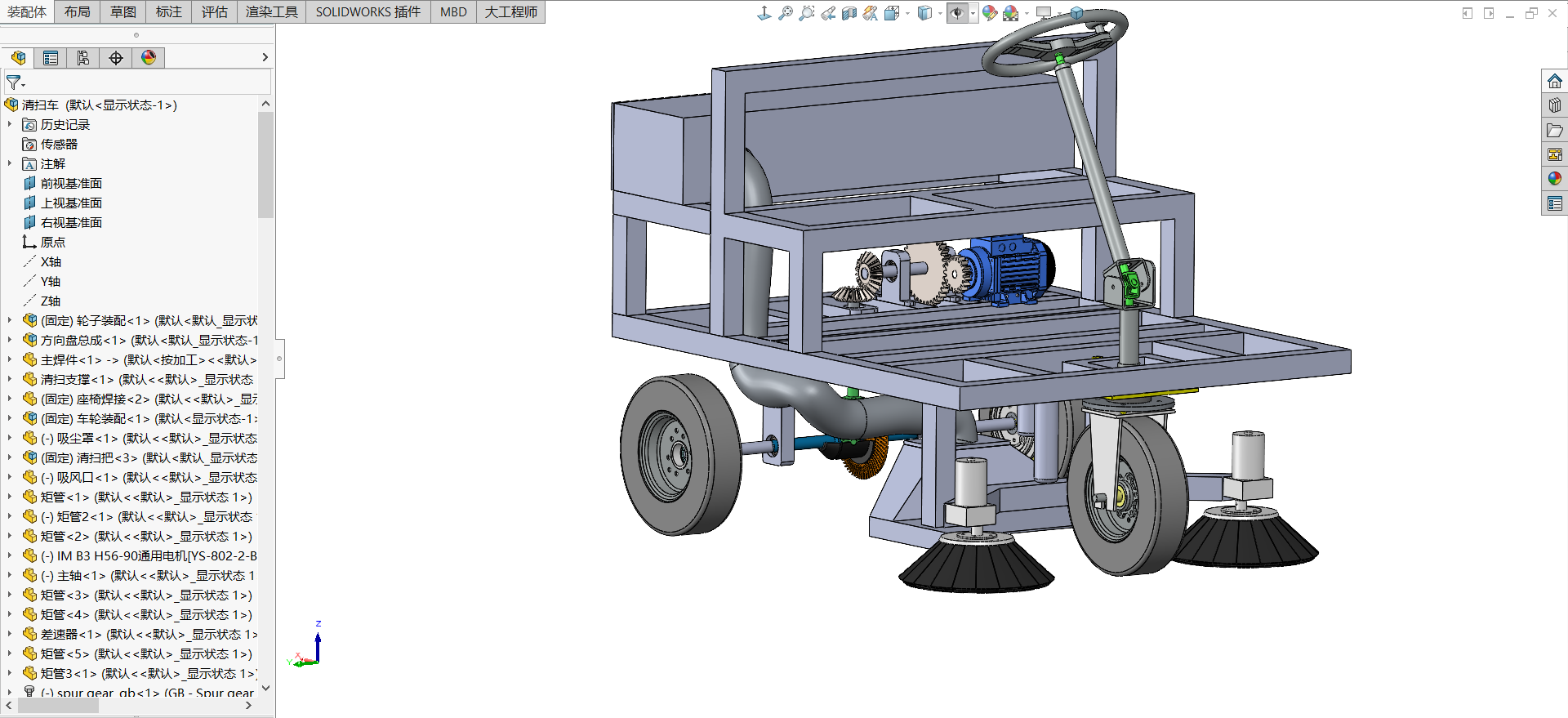Click the triad view orientation icon
Screen dimensions: 1568x718
[764, 13]
